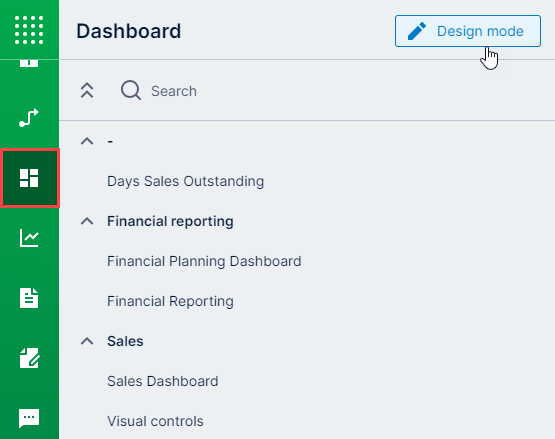Screen dimensions: 555x439
Task: Select the Visual controls item
Action: point(155,421)
